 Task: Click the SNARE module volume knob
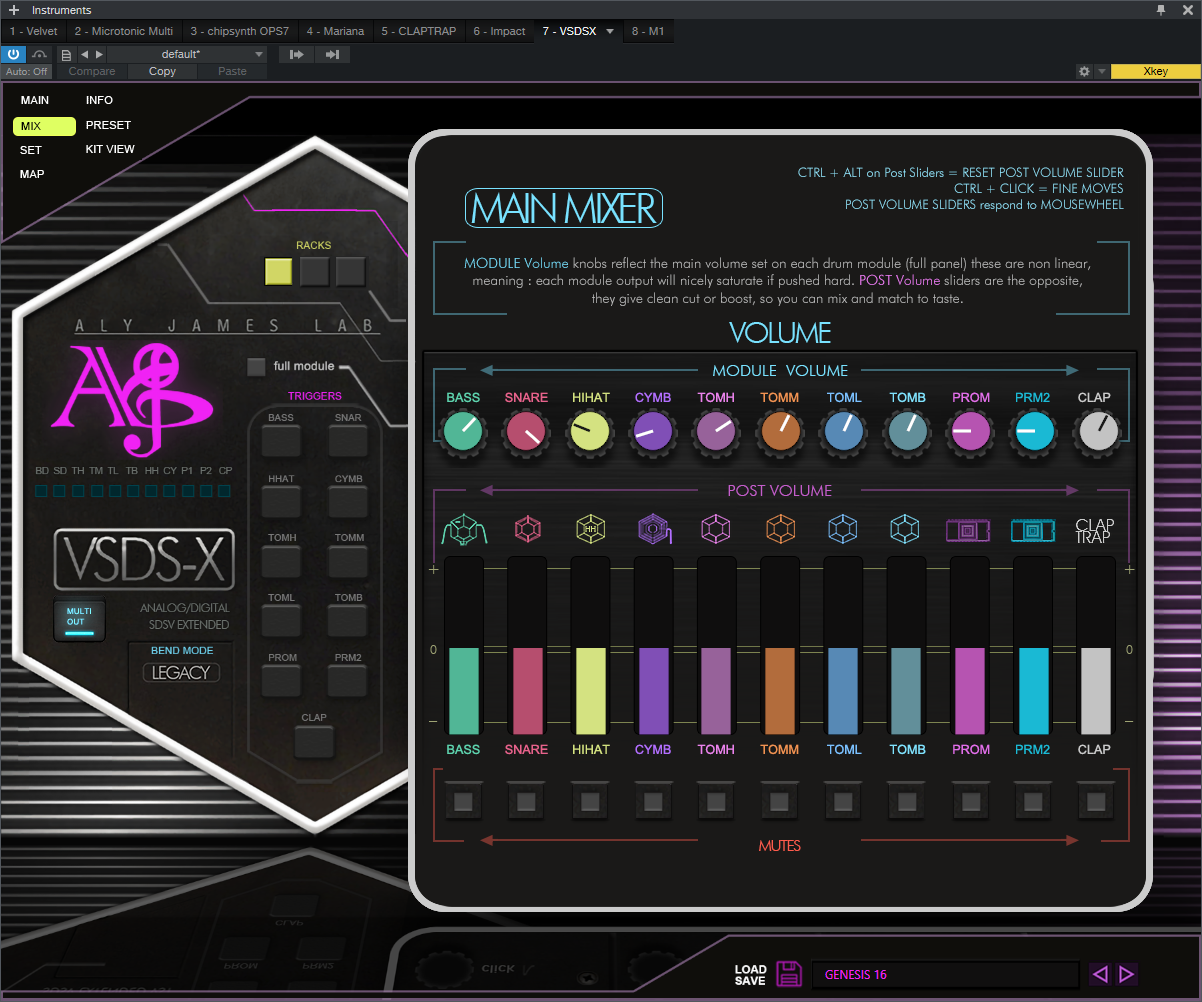(x=526, y=433)
